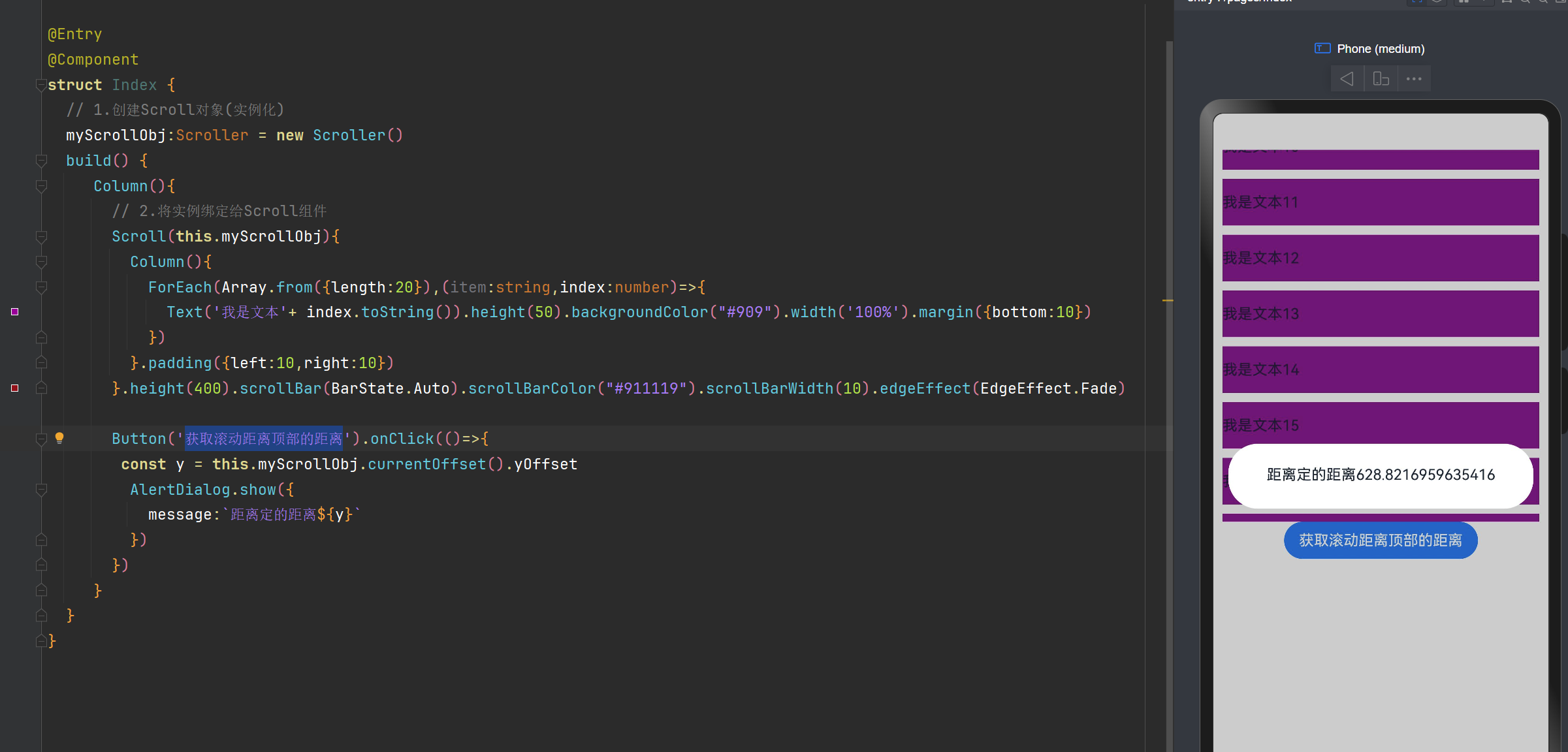Viewport: 1568px width, 752px height.
Task: Open the red #911119 gutter color swatch
Action: coord(15,388)
